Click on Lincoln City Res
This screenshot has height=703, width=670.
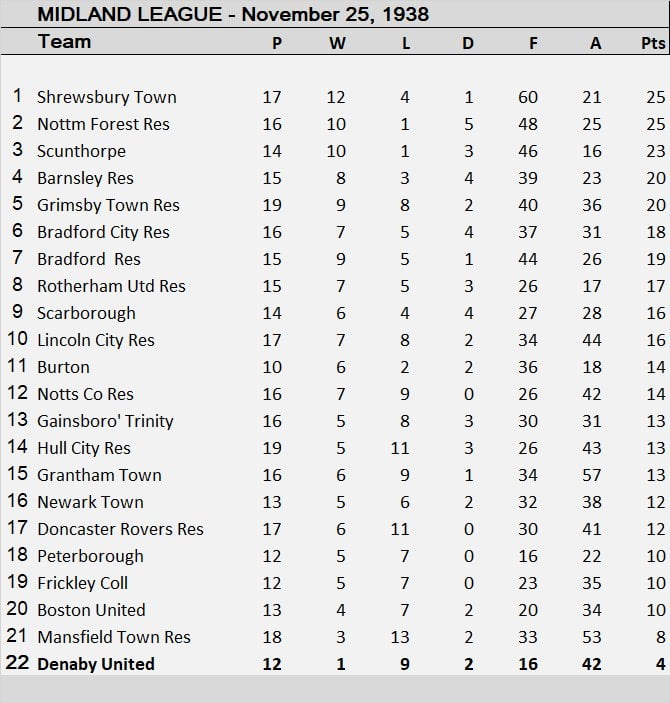click(x=96, y=340)
